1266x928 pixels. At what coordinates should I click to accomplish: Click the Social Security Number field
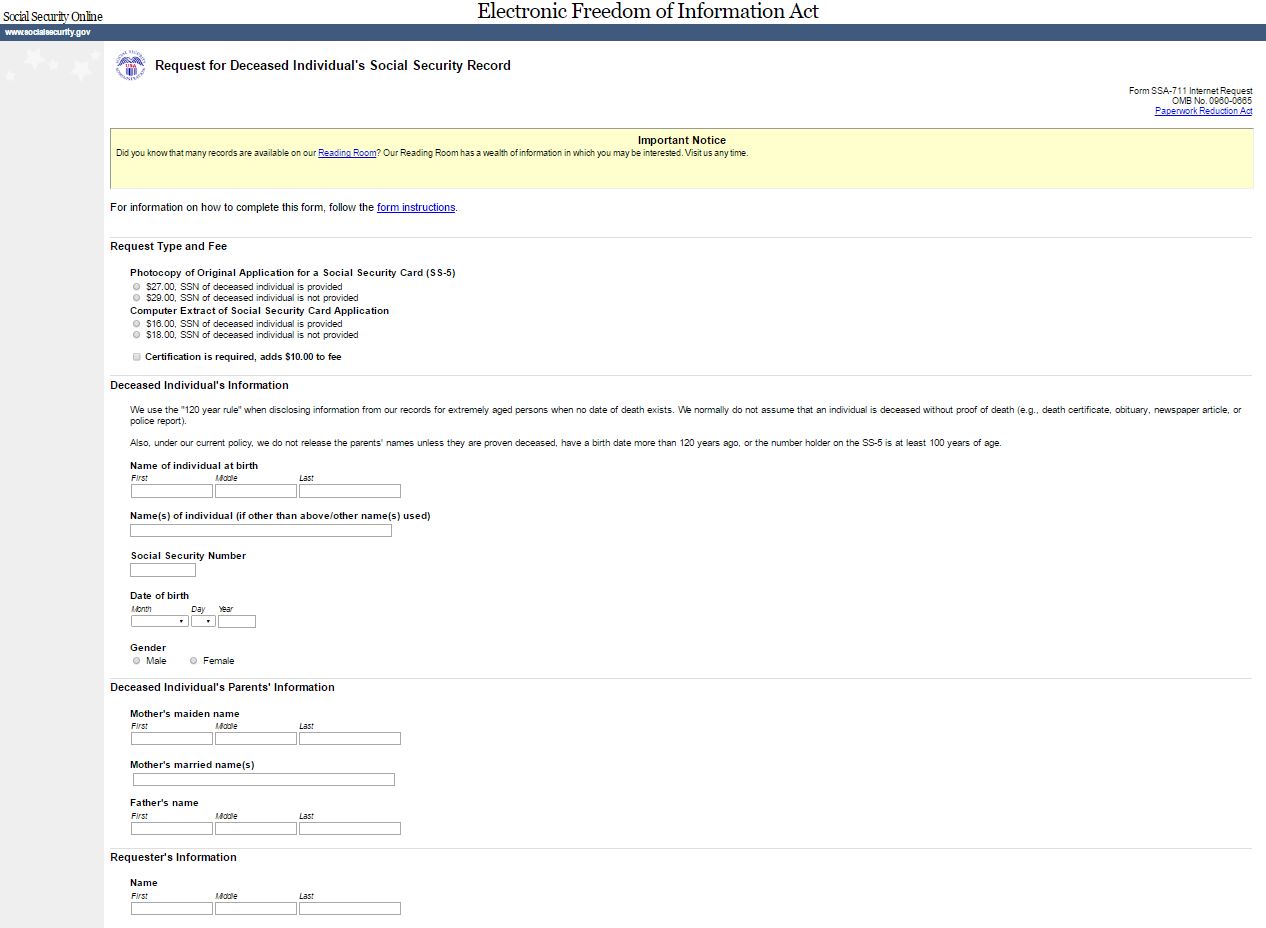pos(163,570)
